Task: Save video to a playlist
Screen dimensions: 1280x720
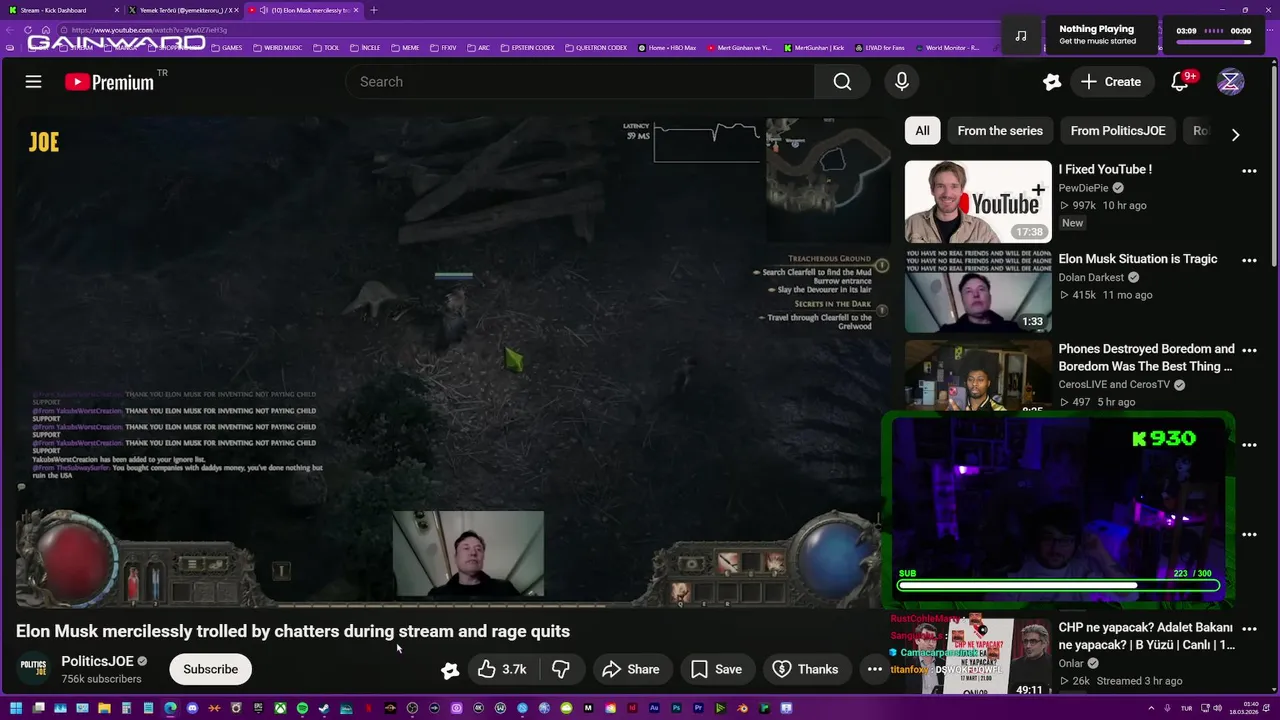Action: (717, 669)
